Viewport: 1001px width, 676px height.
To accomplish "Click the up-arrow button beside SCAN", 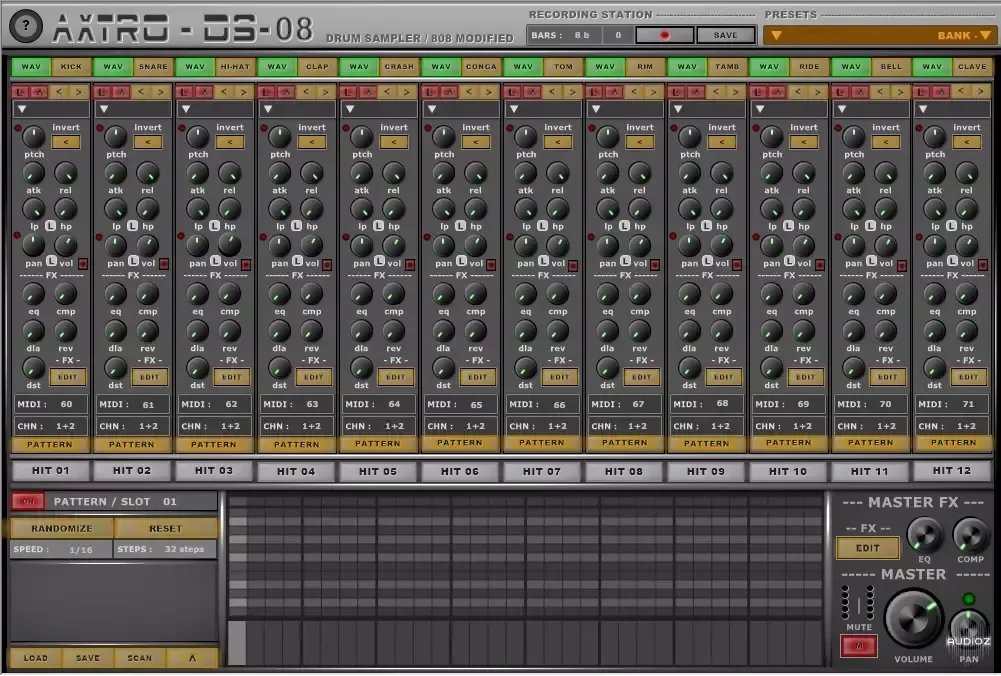I will pos(192,657).
